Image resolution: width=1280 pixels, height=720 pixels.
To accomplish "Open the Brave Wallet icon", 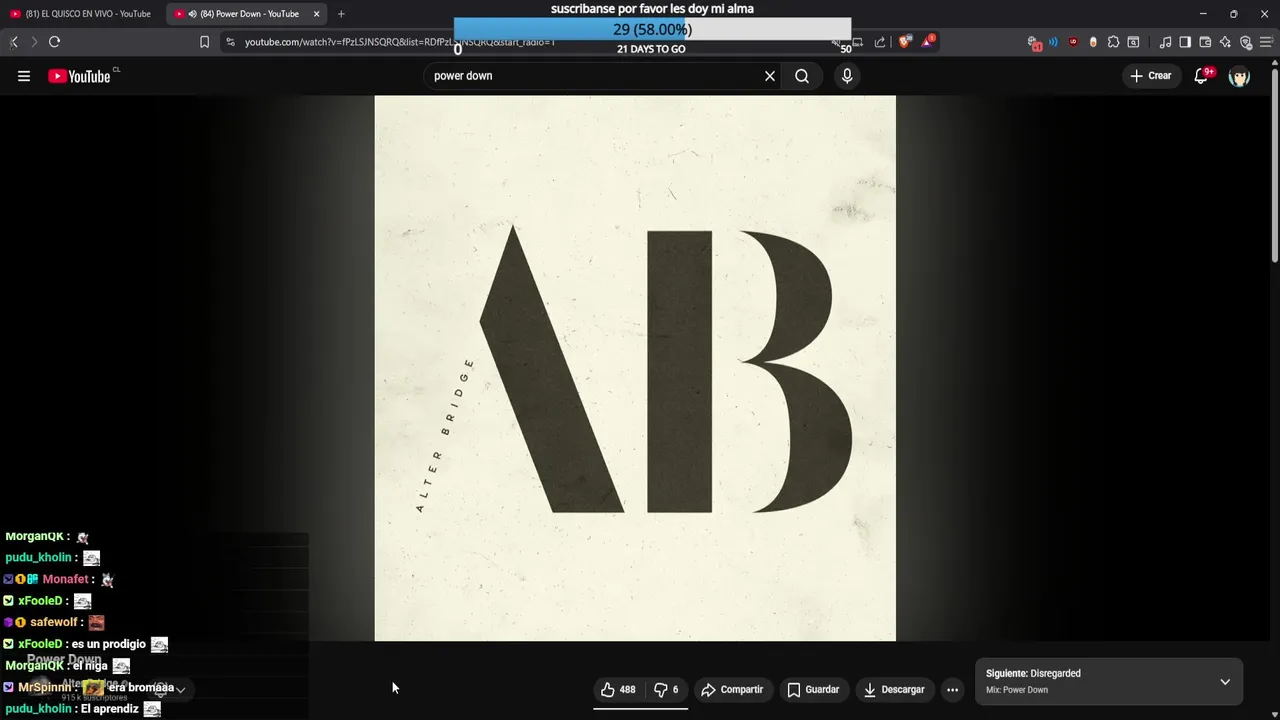I will coord(1205,42).
